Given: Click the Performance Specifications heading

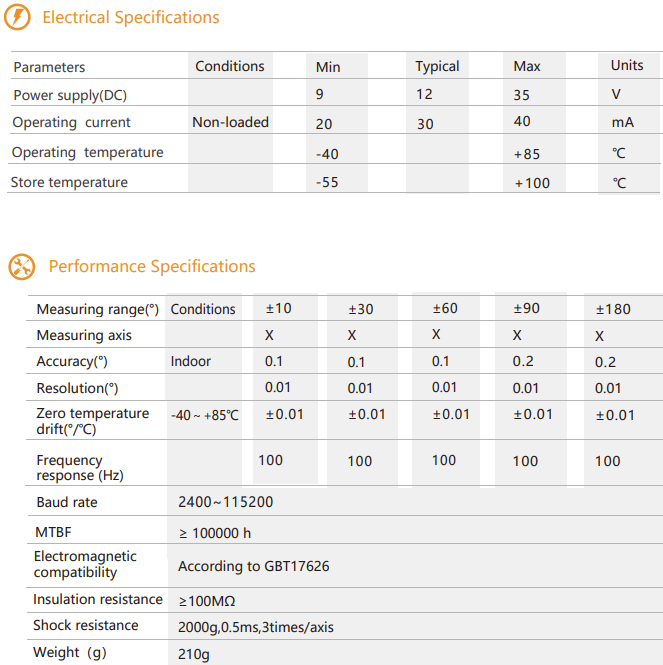Looking at the screenshot, I should [x=152, y=266].
